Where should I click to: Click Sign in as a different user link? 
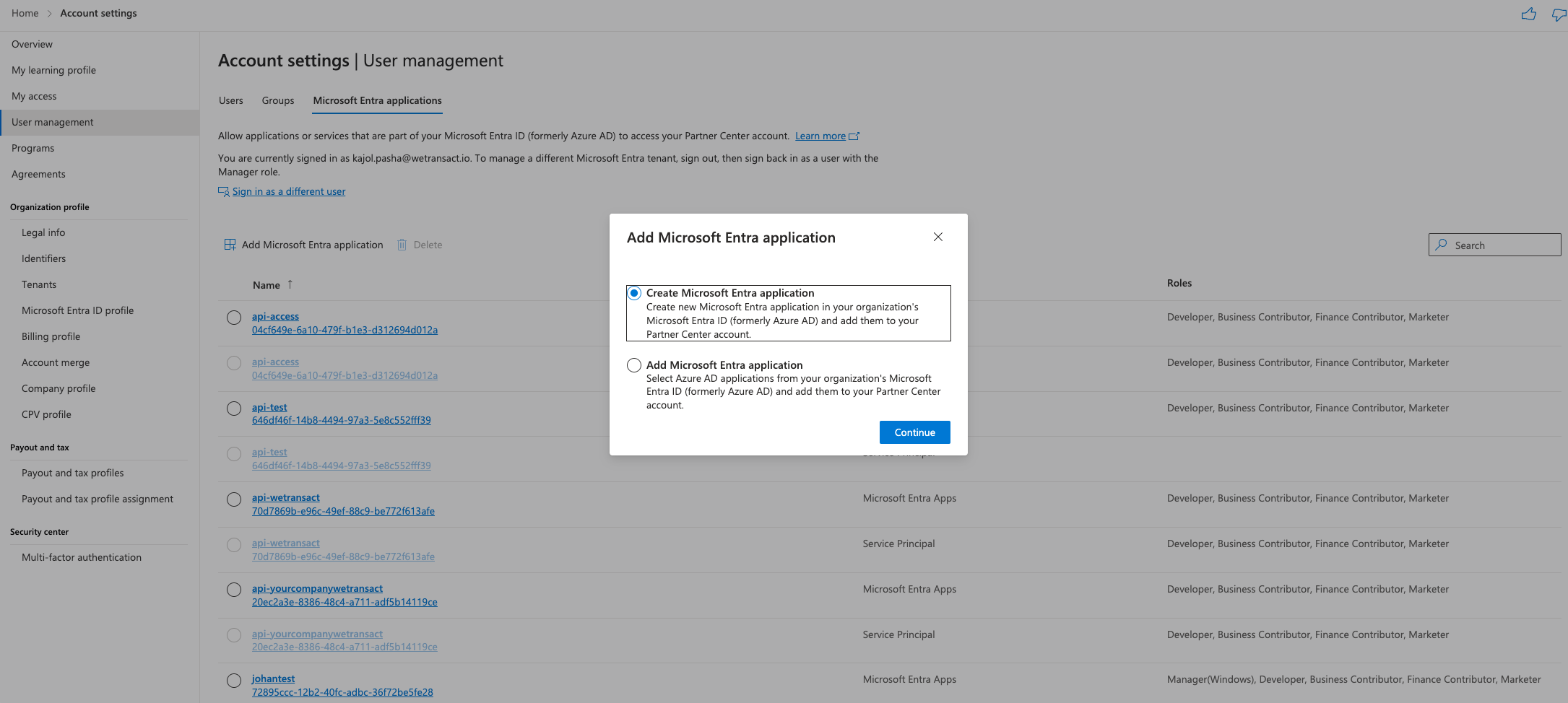pyautogui.click(x=289, y=191)
